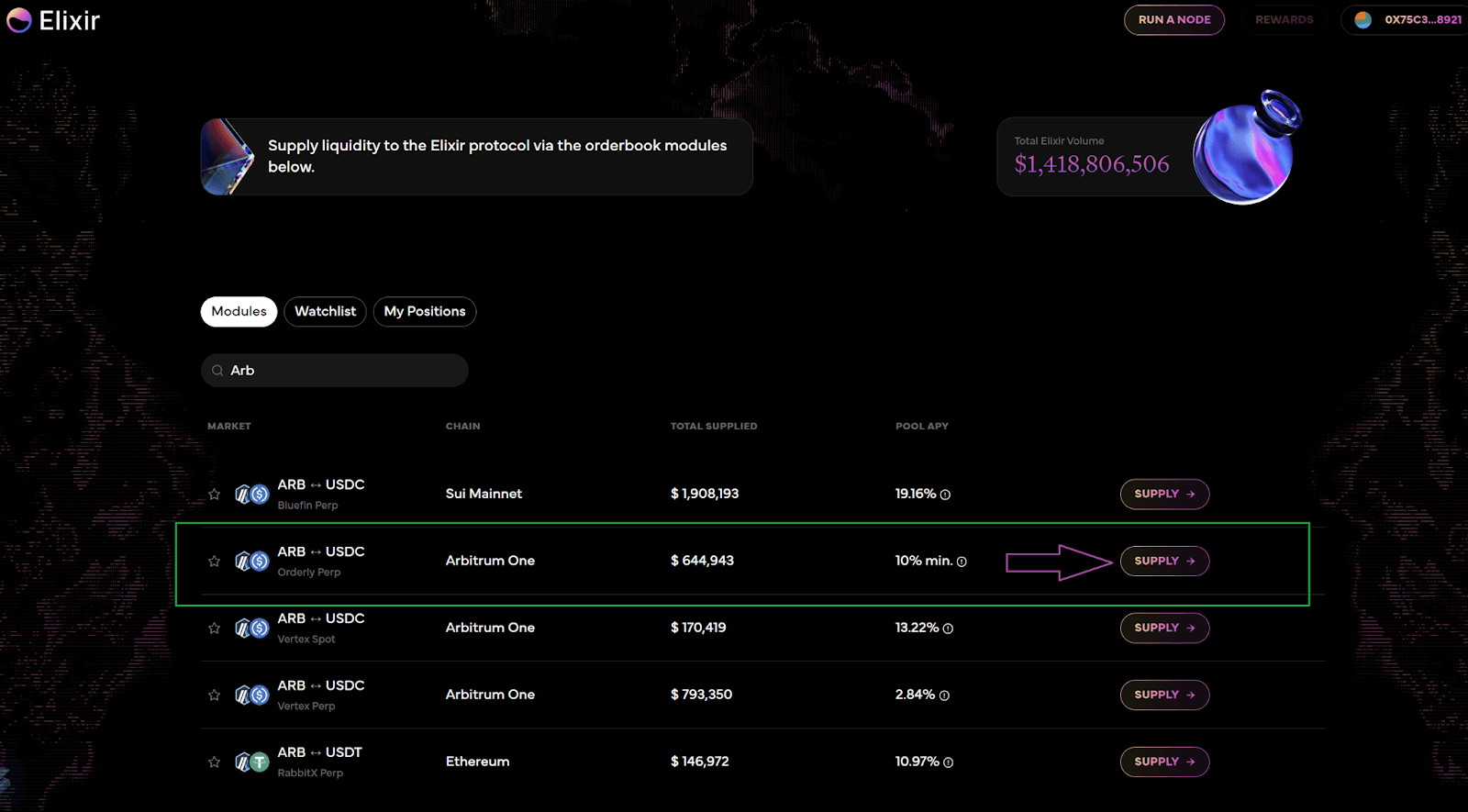Click the $ 793,350 total supplied value
Screen dimensions: 1468x812
(x=701, y=695)
